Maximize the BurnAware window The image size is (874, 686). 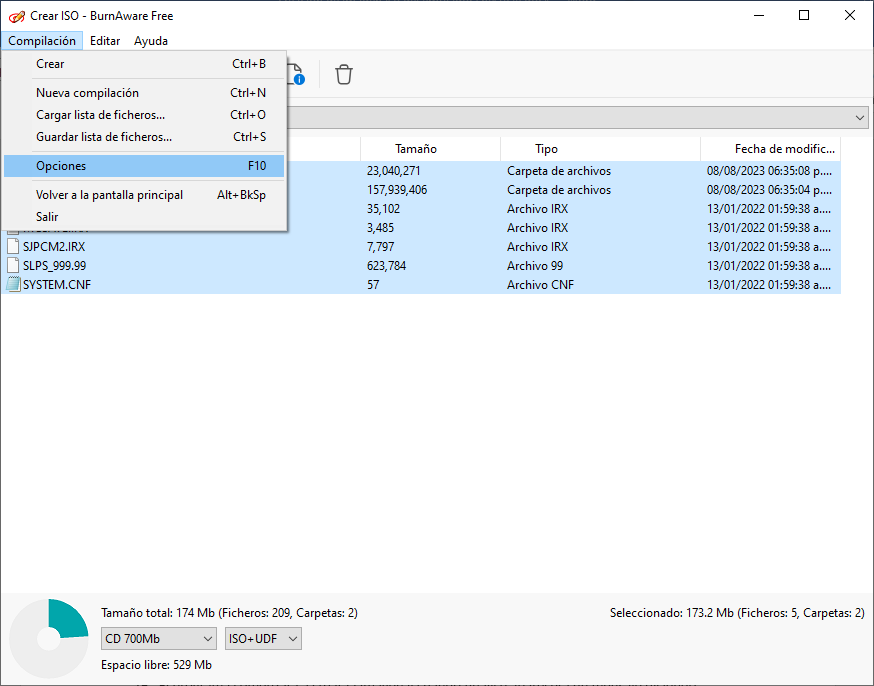point(804,15)
